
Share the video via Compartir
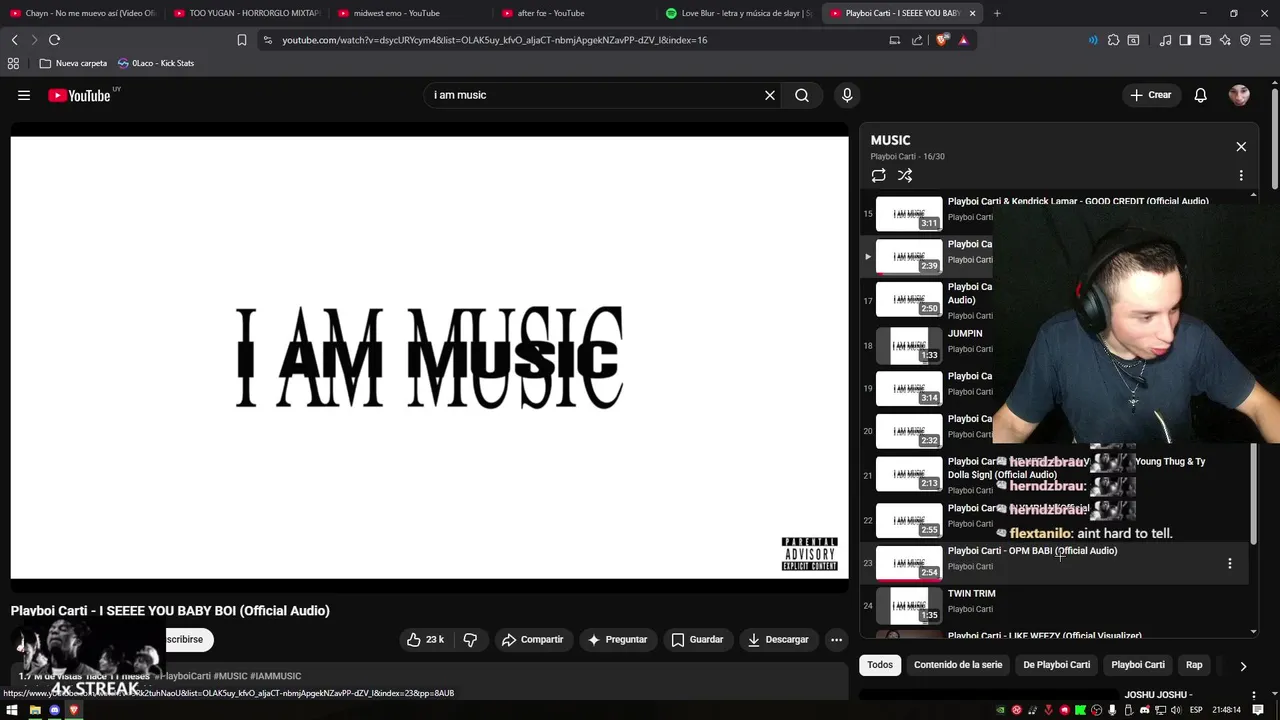click(x=532, y=640)
